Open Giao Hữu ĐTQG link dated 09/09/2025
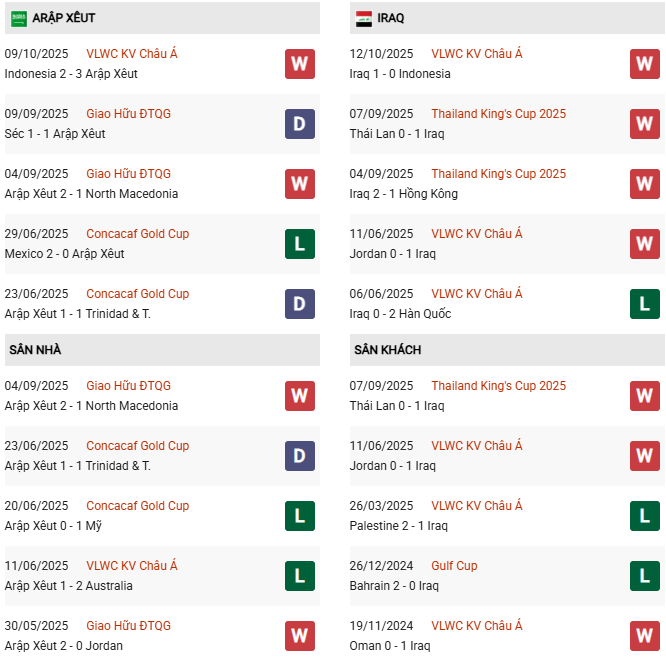This screenshot has height=657, width=666. click(x=129, y=114)
